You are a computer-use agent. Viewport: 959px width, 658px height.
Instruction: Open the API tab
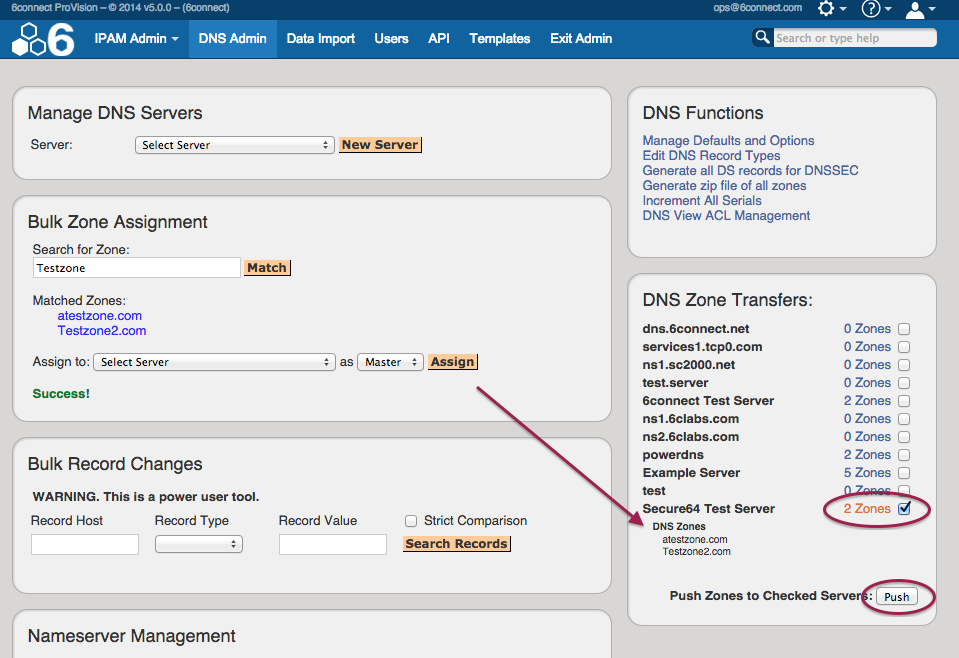[439, 39]
